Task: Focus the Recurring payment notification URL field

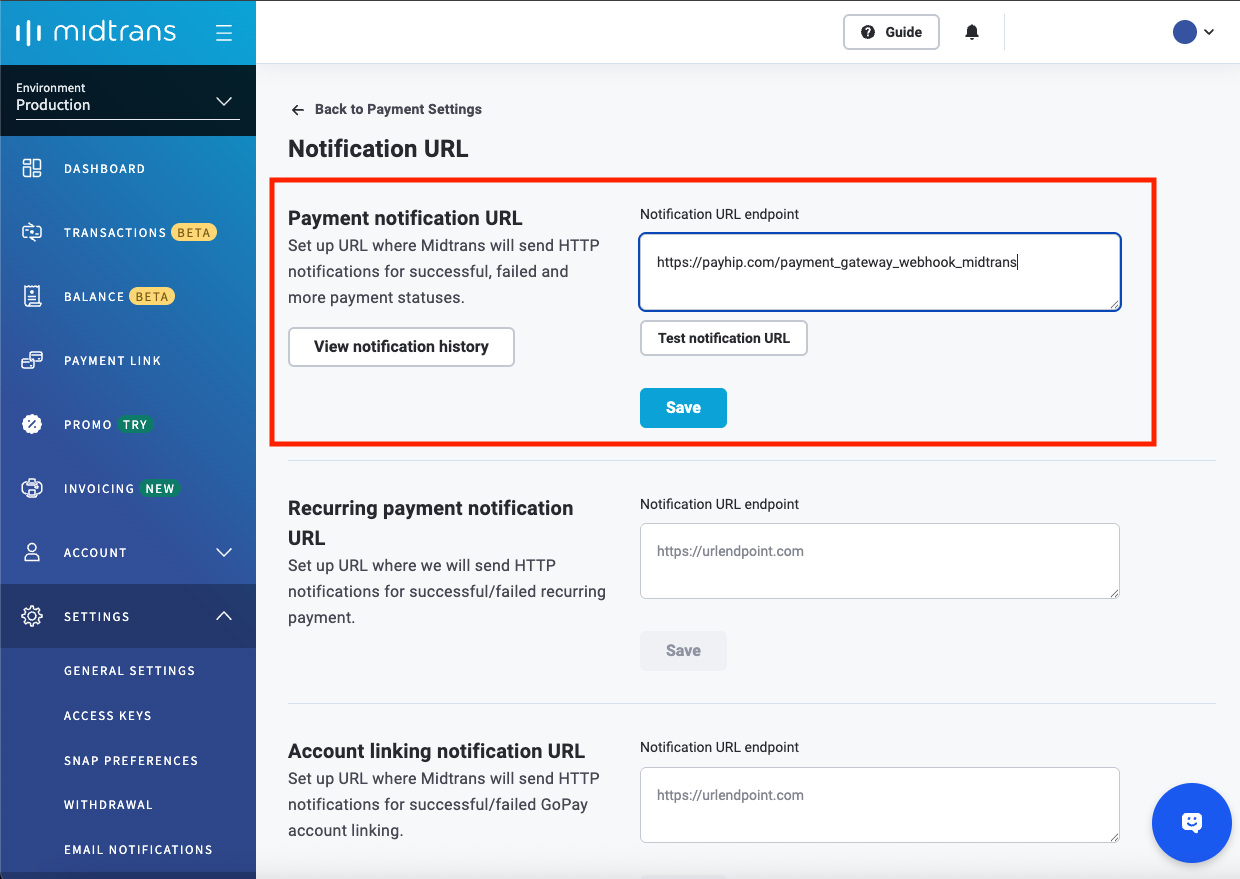Action: tap(880, 561)
